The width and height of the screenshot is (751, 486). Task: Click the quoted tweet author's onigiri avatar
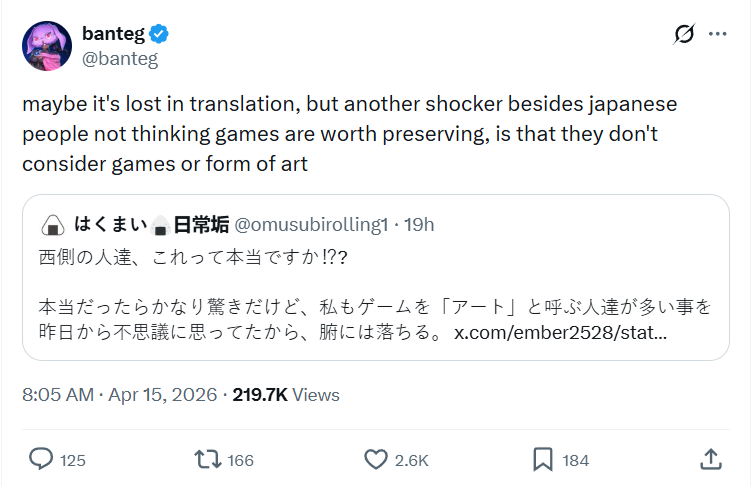tap(53, 225)
